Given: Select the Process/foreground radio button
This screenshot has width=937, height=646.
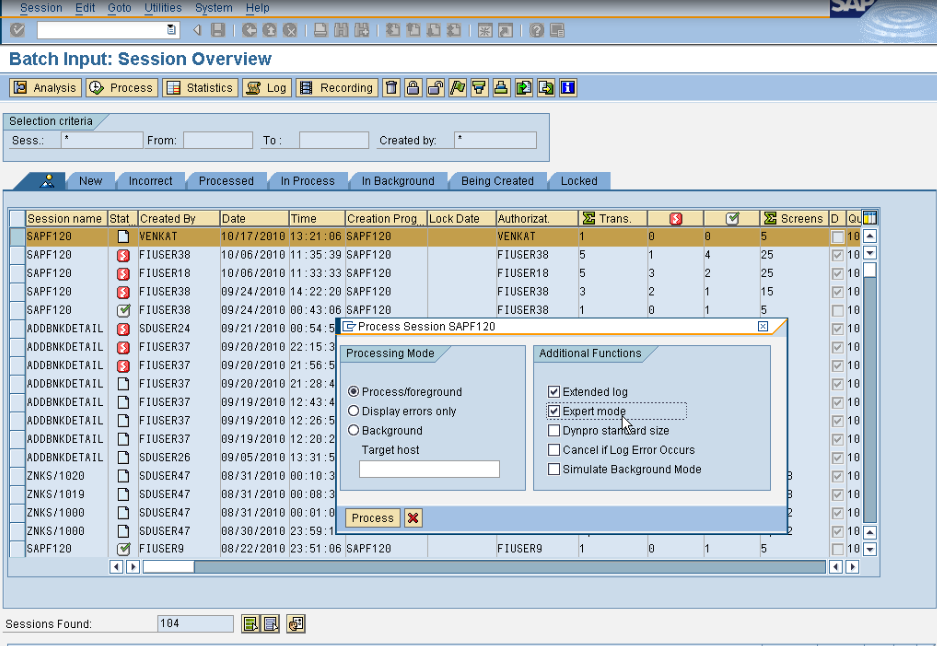Looking at the screenshot, I should [x=355, y=391].
